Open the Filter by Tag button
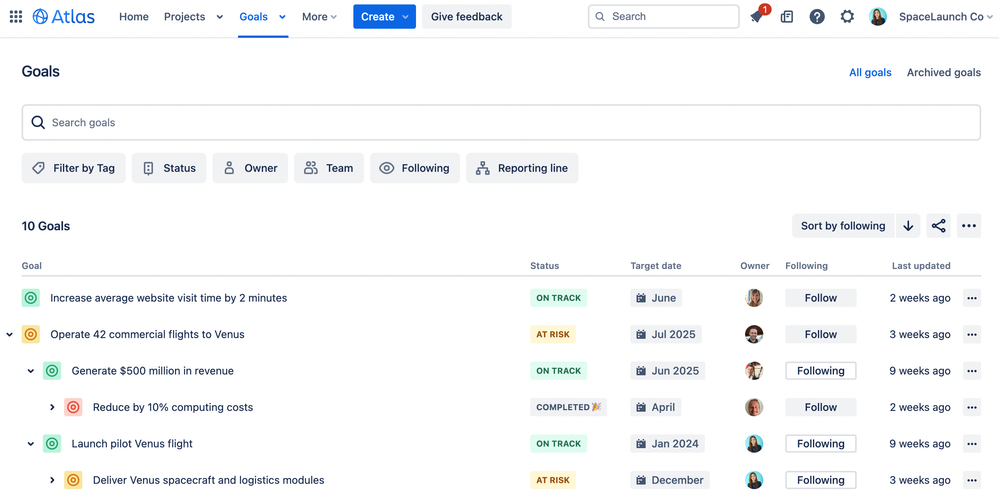The image size is (999, 500). pos(73,168)
